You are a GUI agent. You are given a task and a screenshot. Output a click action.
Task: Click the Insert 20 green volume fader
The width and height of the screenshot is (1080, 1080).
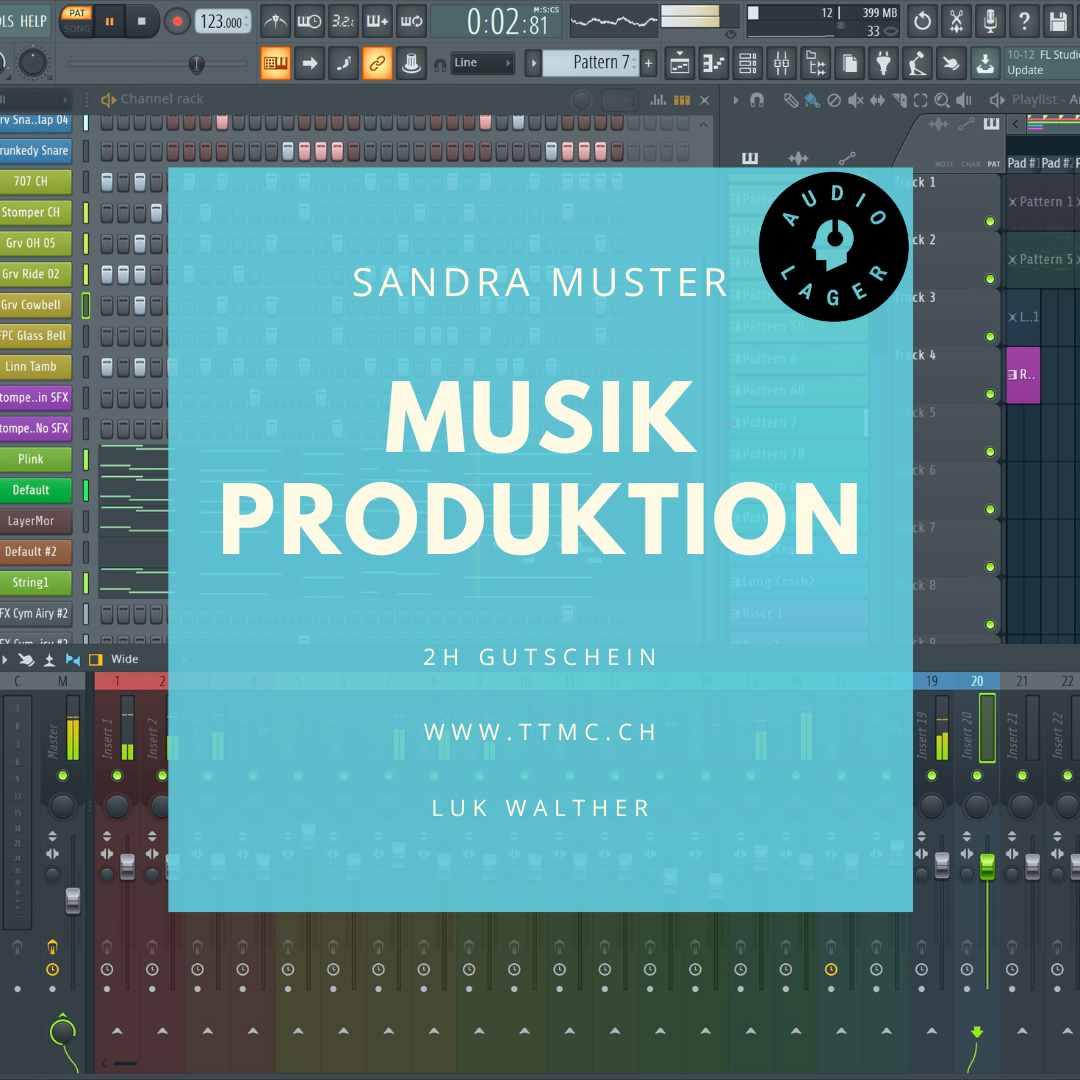(987, 866)
